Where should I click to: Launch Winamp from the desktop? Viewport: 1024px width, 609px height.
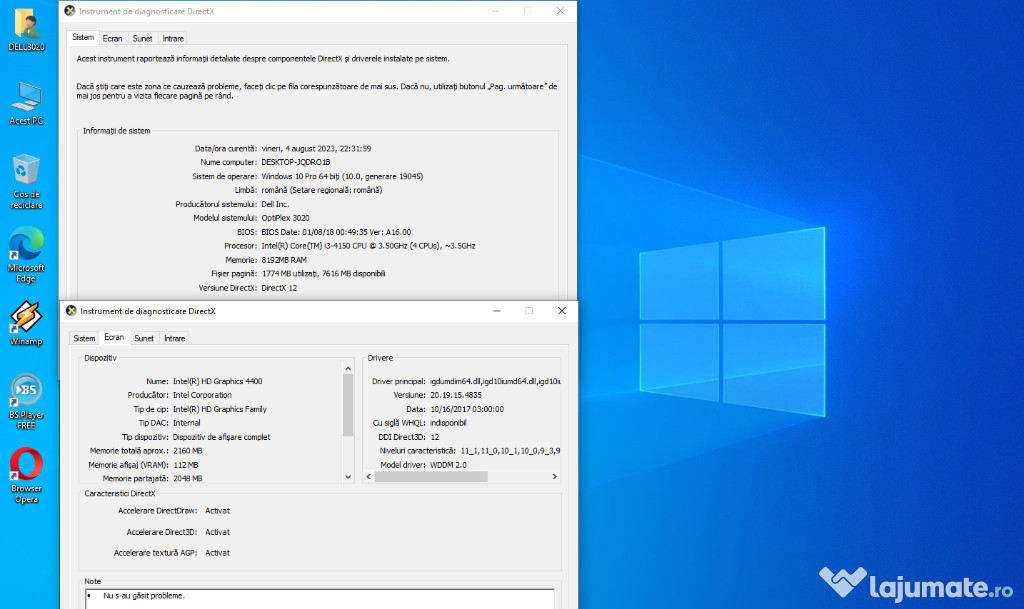click(26, 318)
